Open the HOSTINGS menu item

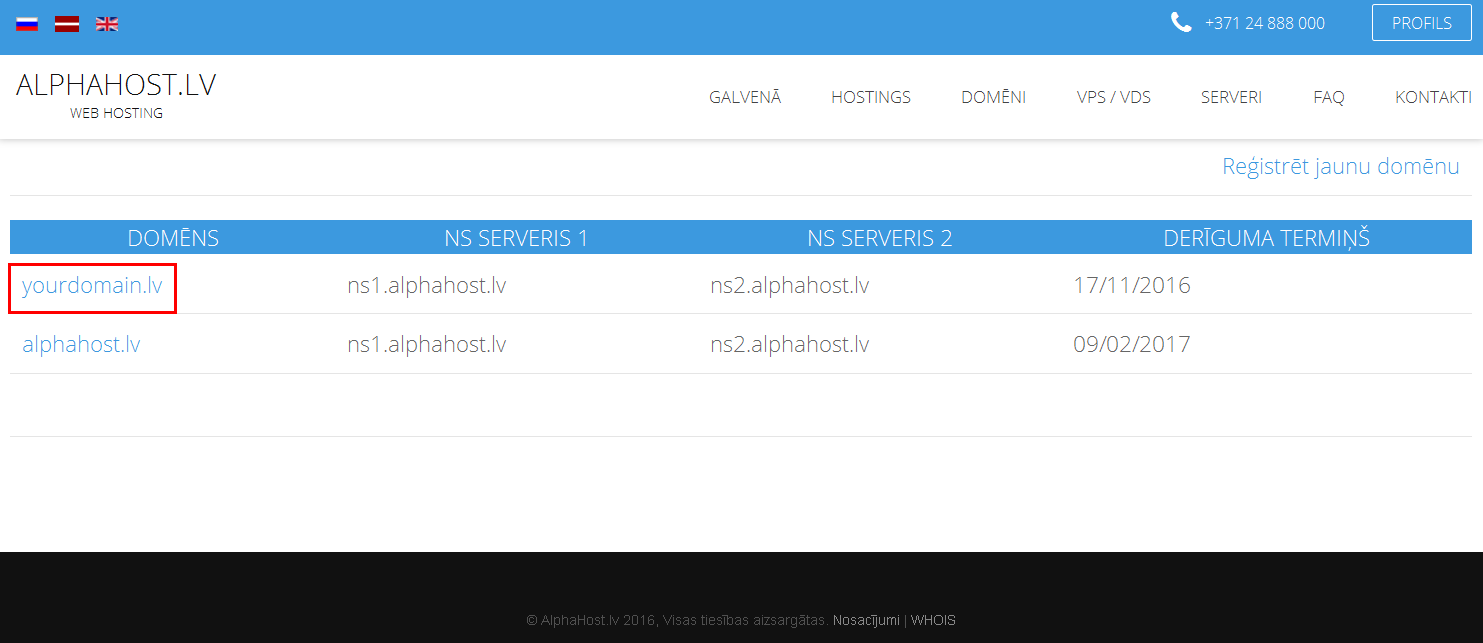click(871, 97)
